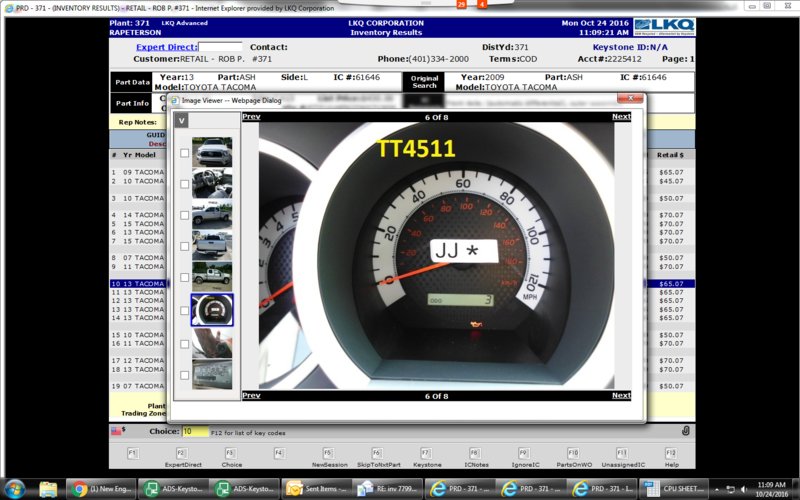Check the box beside fifth truck thumbnail
This screenshot has width=800, height=500.
pos(185,277)
